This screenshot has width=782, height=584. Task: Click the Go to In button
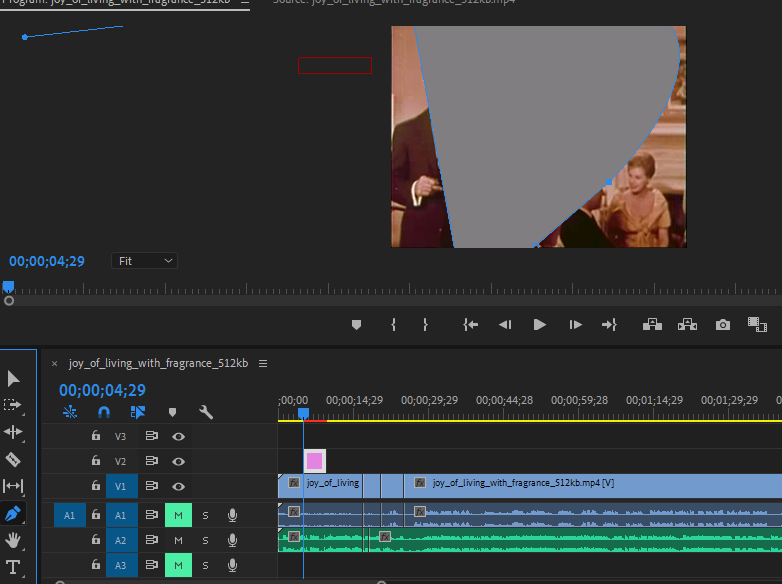470,325
